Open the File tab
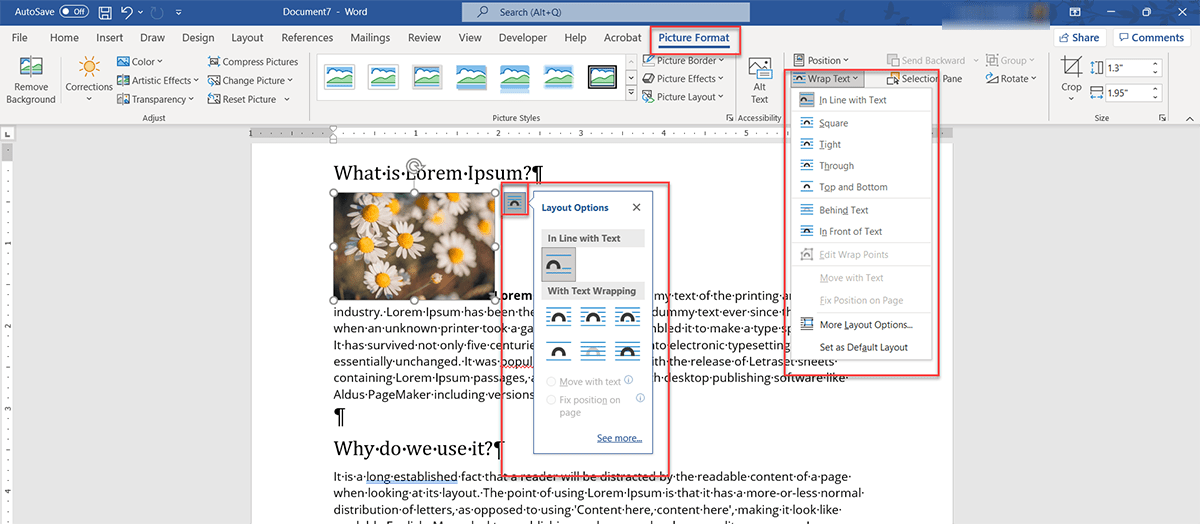This screenshot has height=524, width=1200. tap(19, 38)
